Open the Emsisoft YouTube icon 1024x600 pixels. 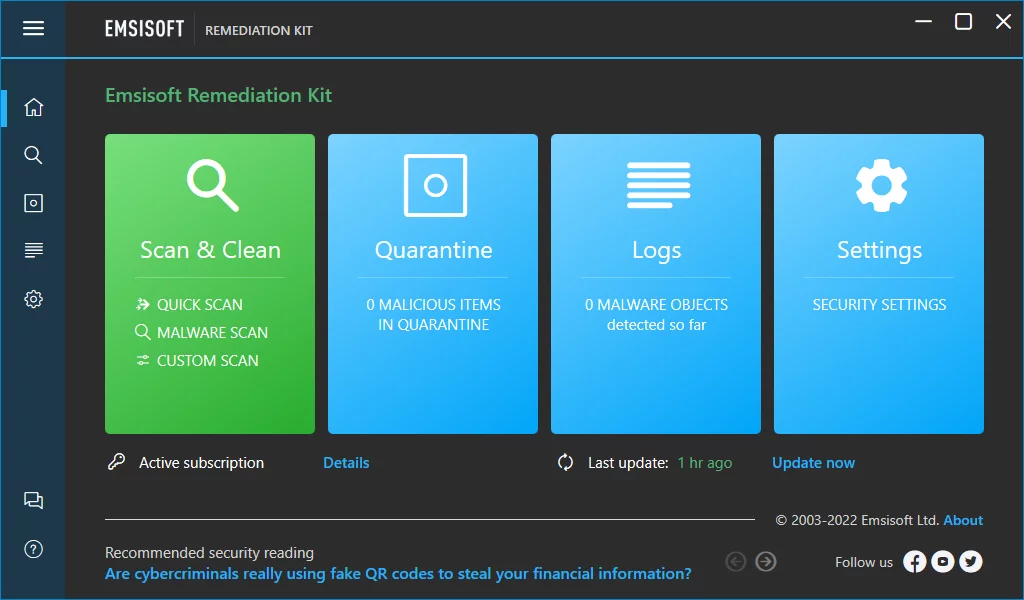point(942,562)
